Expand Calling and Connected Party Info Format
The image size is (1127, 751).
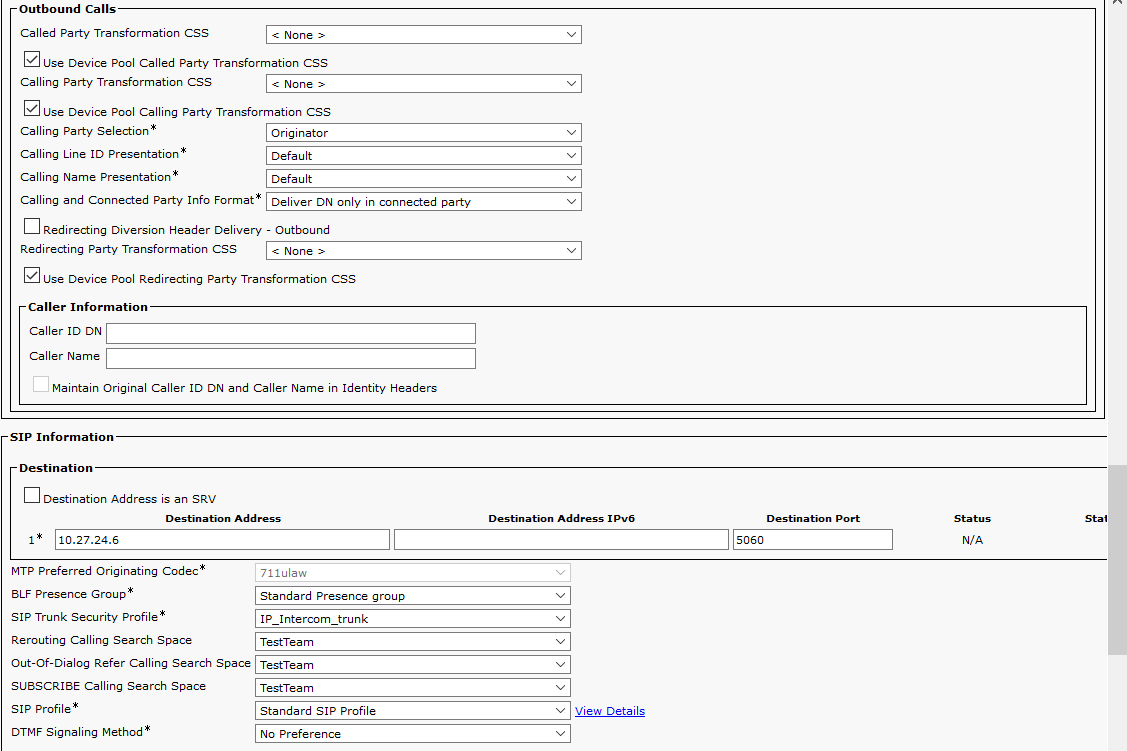[423, 202]
